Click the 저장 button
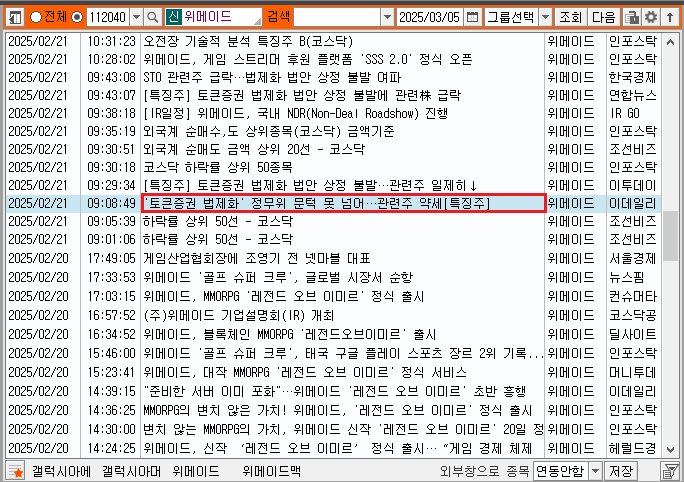Image resolution: width=684 pixels, height=482 pixels. tap(620, 471)
